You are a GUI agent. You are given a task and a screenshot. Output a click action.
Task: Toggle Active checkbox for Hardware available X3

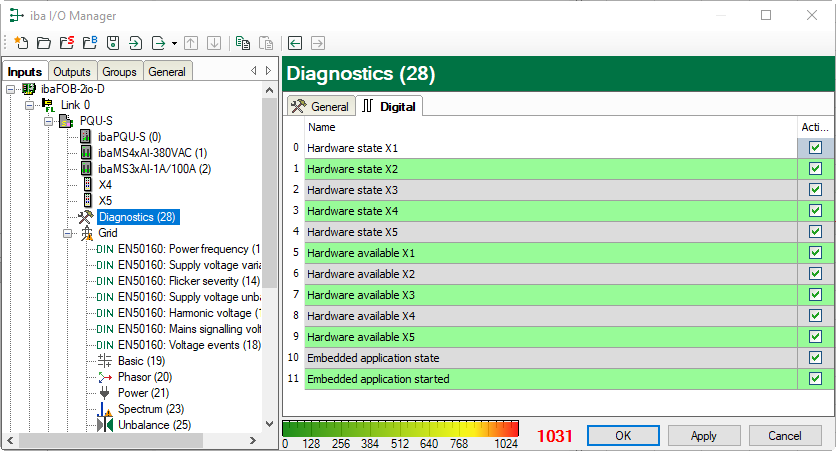click(x=815, y=295)
